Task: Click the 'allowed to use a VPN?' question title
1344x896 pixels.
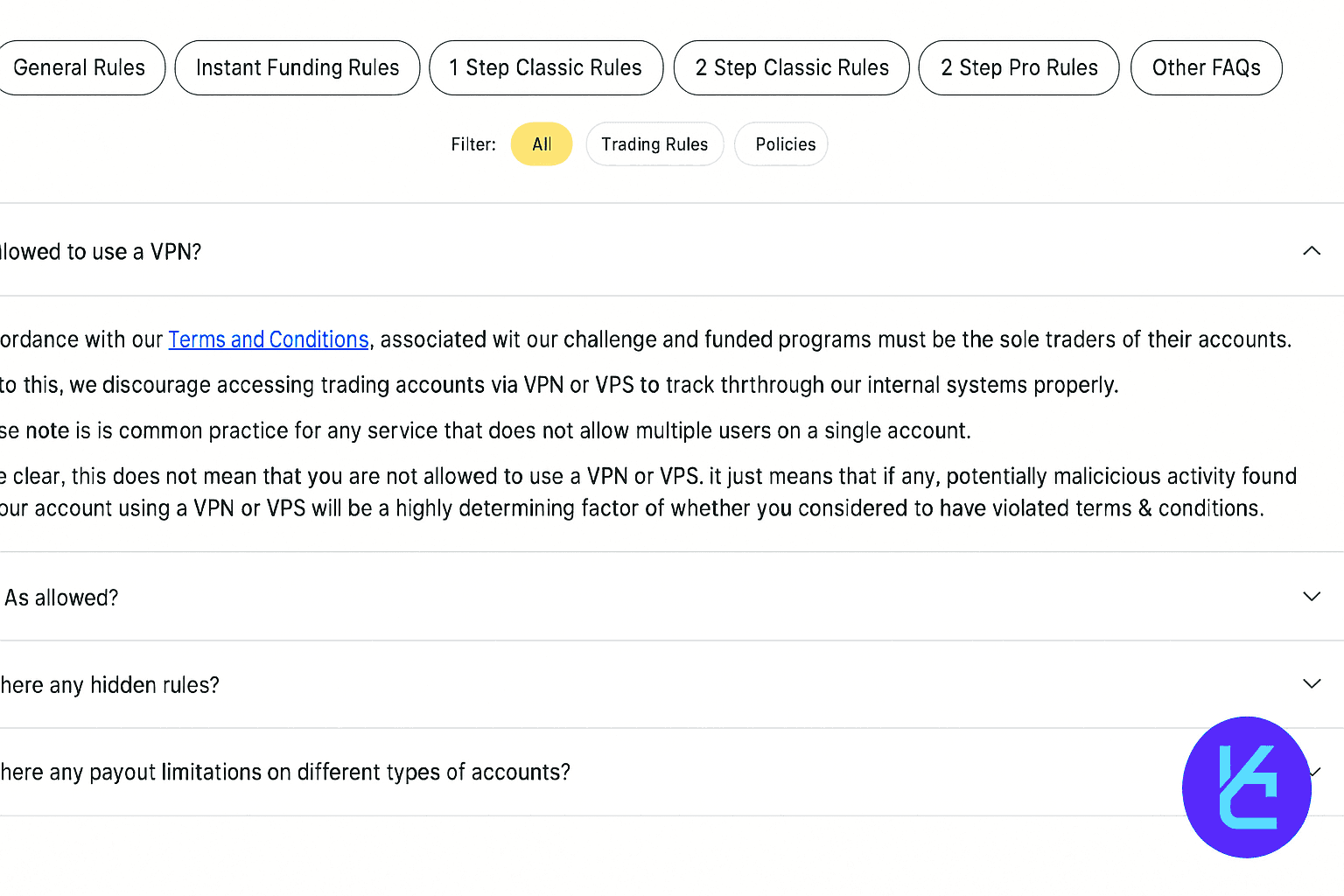Action: point(101,252)
